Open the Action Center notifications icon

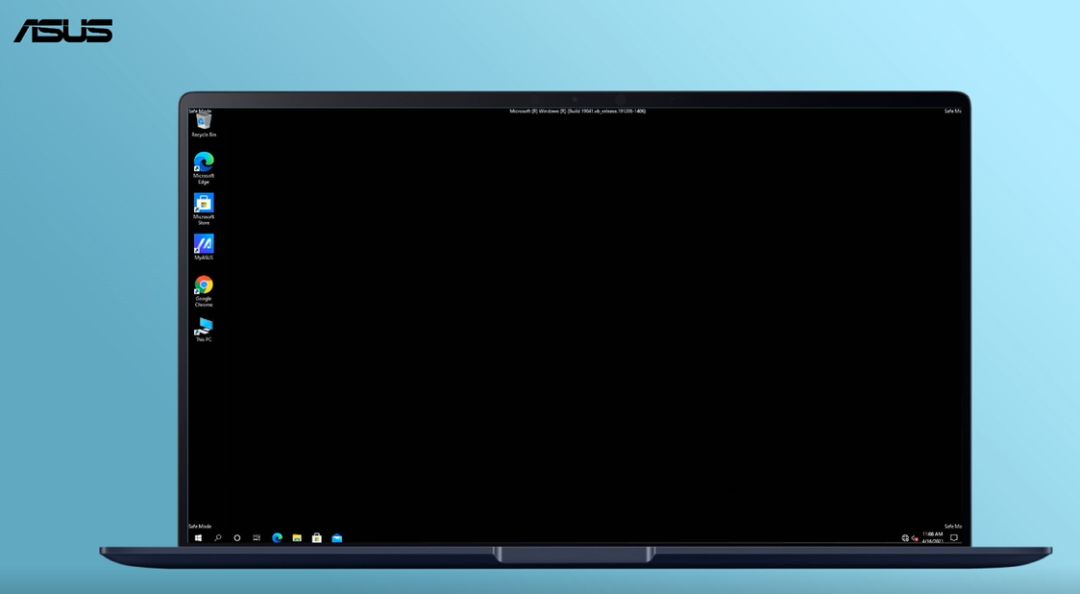tap(954, 537)
